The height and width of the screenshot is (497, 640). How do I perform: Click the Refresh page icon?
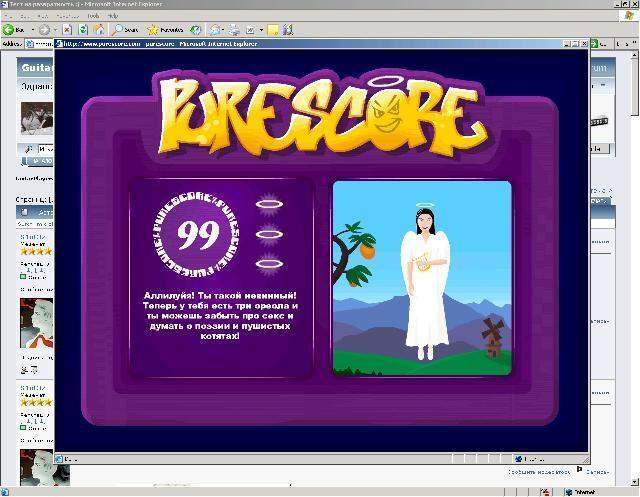[x=83, y=30]
